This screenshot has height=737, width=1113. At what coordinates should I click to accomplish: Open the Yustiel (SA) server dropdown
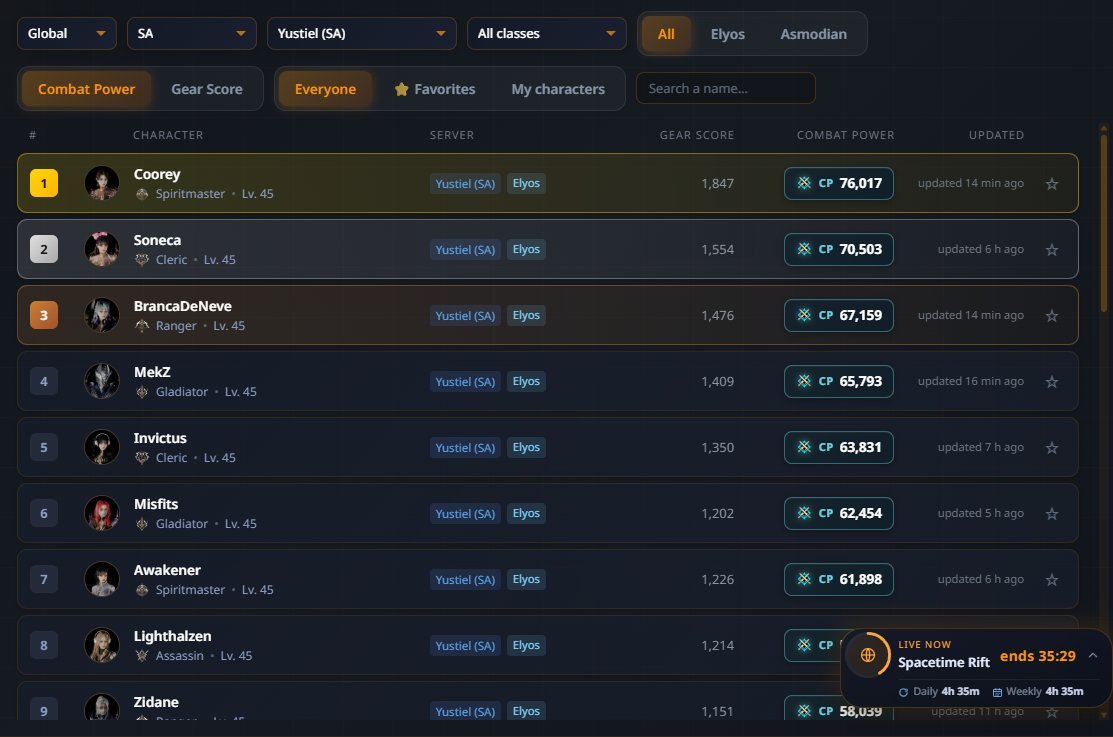point(361,33)
